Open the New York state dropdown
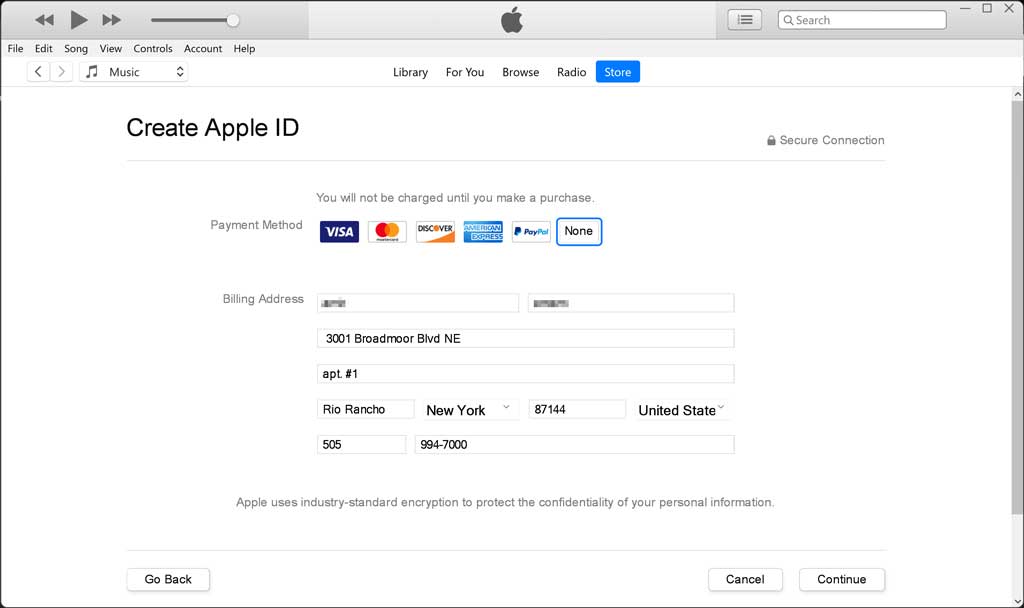 470,410
